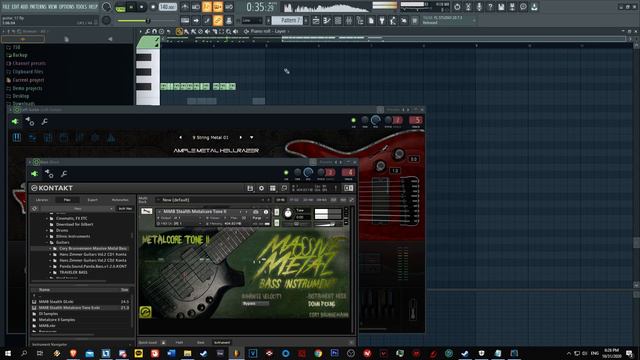The image size is (640, 360).
Task: Select the zoom tool in piano roll toolbar
Action: [x=229, y=31]
